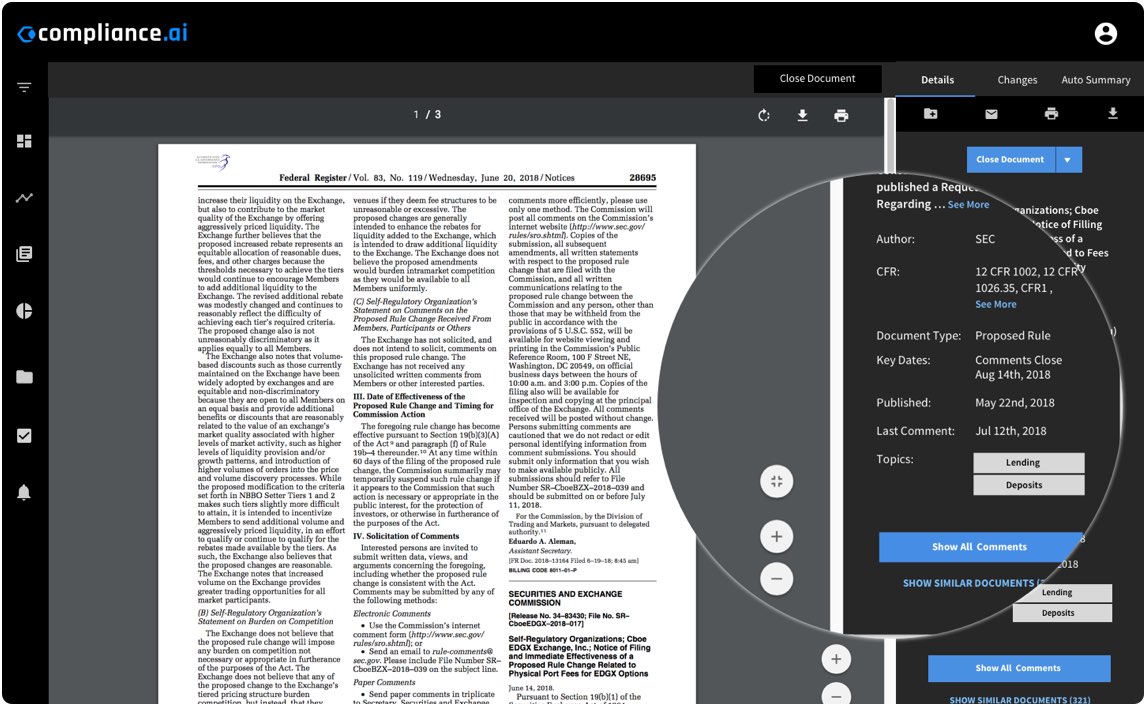Open the trend line insights icon
The width and height of the screenshot is (1146, 706).
pyautogui.click(x=24, y=197)
